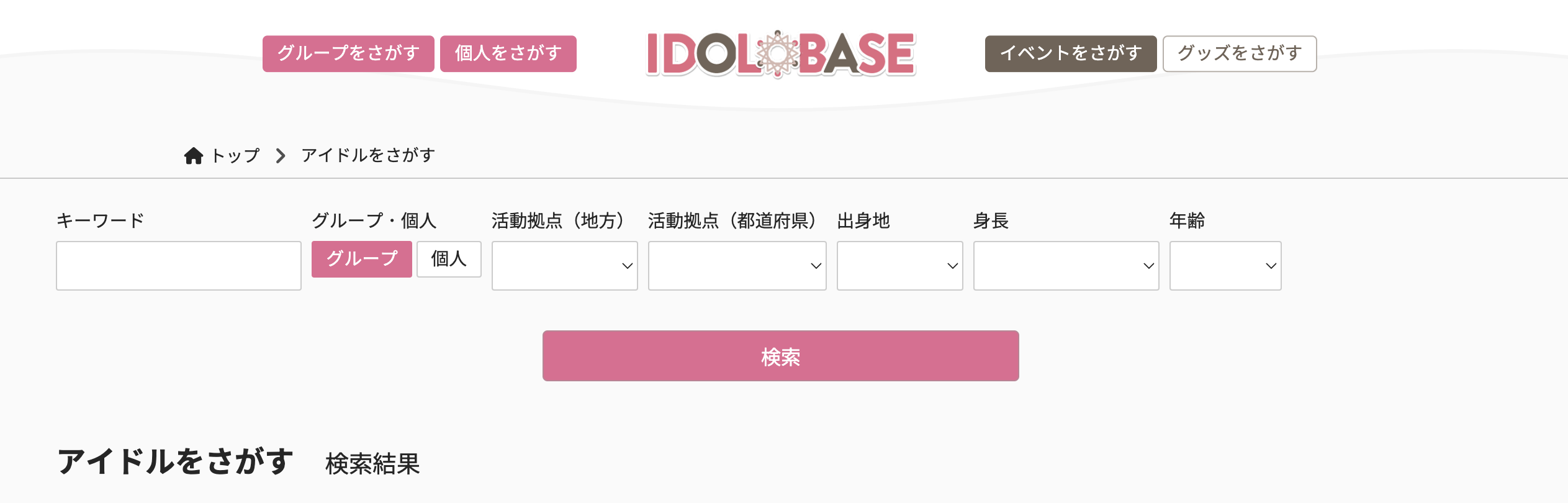Go to イベントをさがす page
Screen dimensions: 1568x503
[1070, 53]
